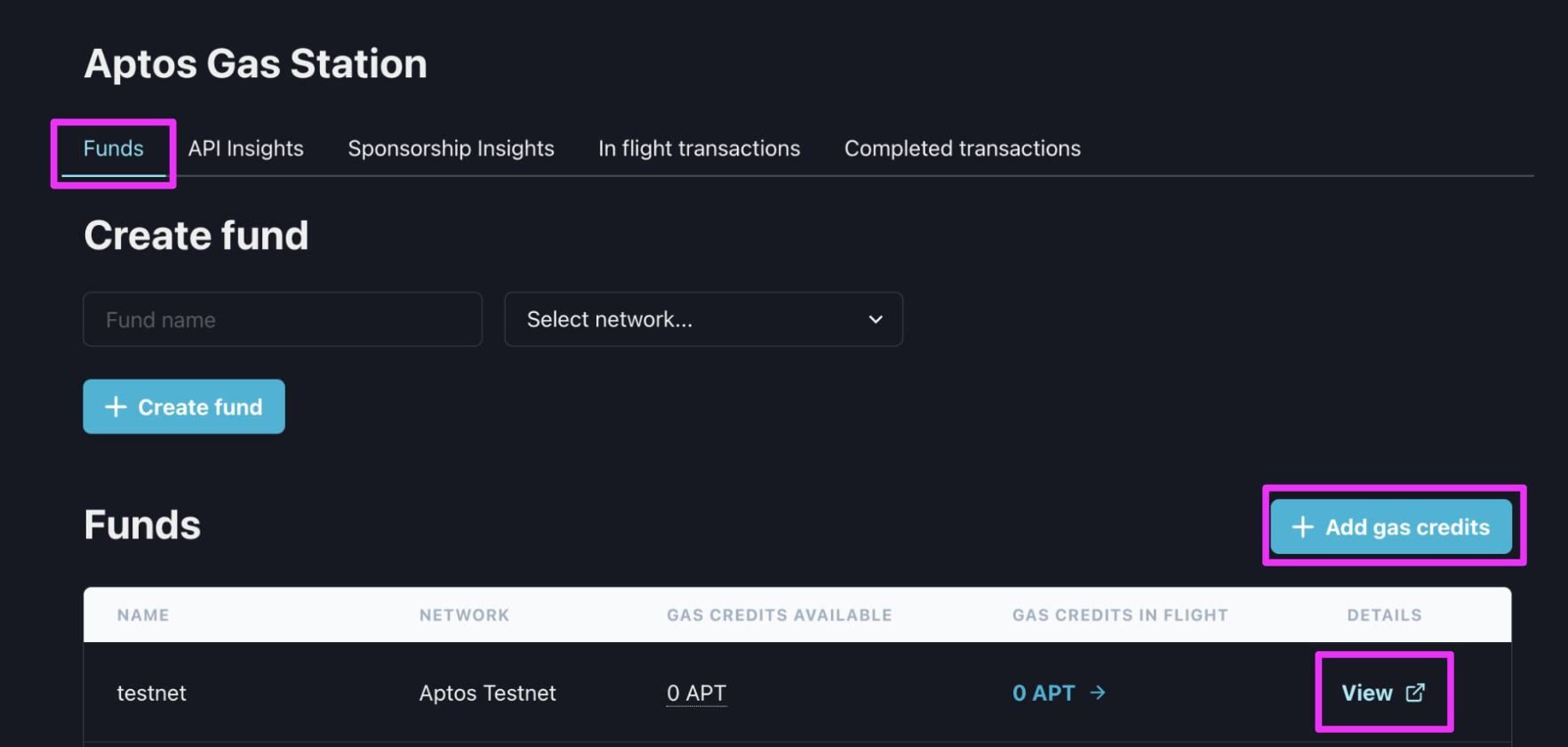Open external link icon beside View
The height and width of the screenshot is (747, 1568).
coord(1415,693)
